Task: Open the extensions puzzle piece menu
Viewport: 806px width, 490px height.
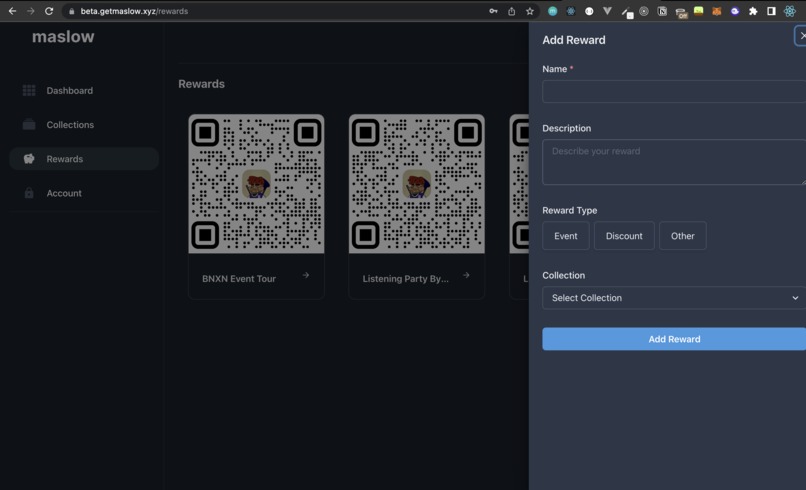Action: (x=753, y=11)
